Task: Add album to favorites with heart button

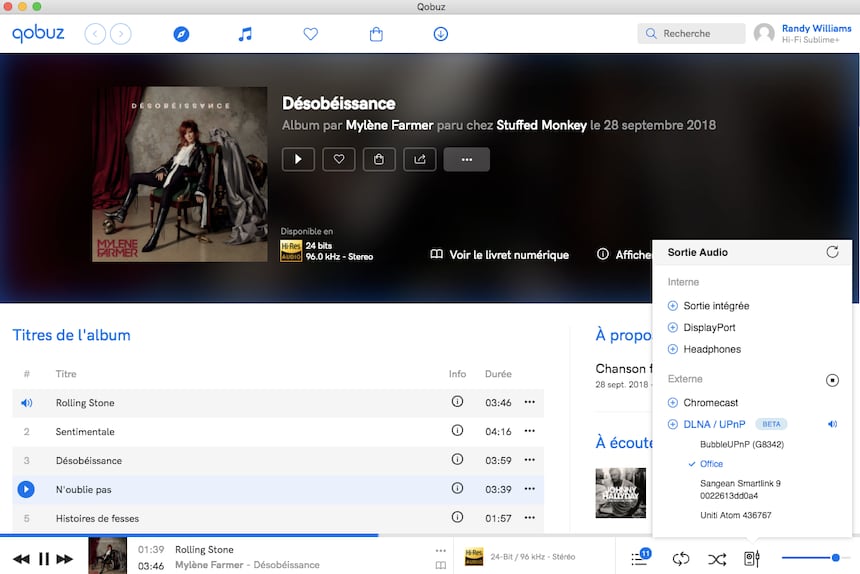Action: (x=338, y=160)
